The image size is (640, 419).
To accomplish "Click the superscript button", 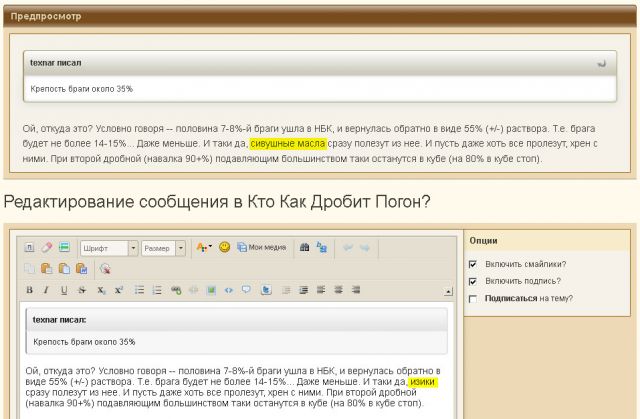I will tap(119, 290).
